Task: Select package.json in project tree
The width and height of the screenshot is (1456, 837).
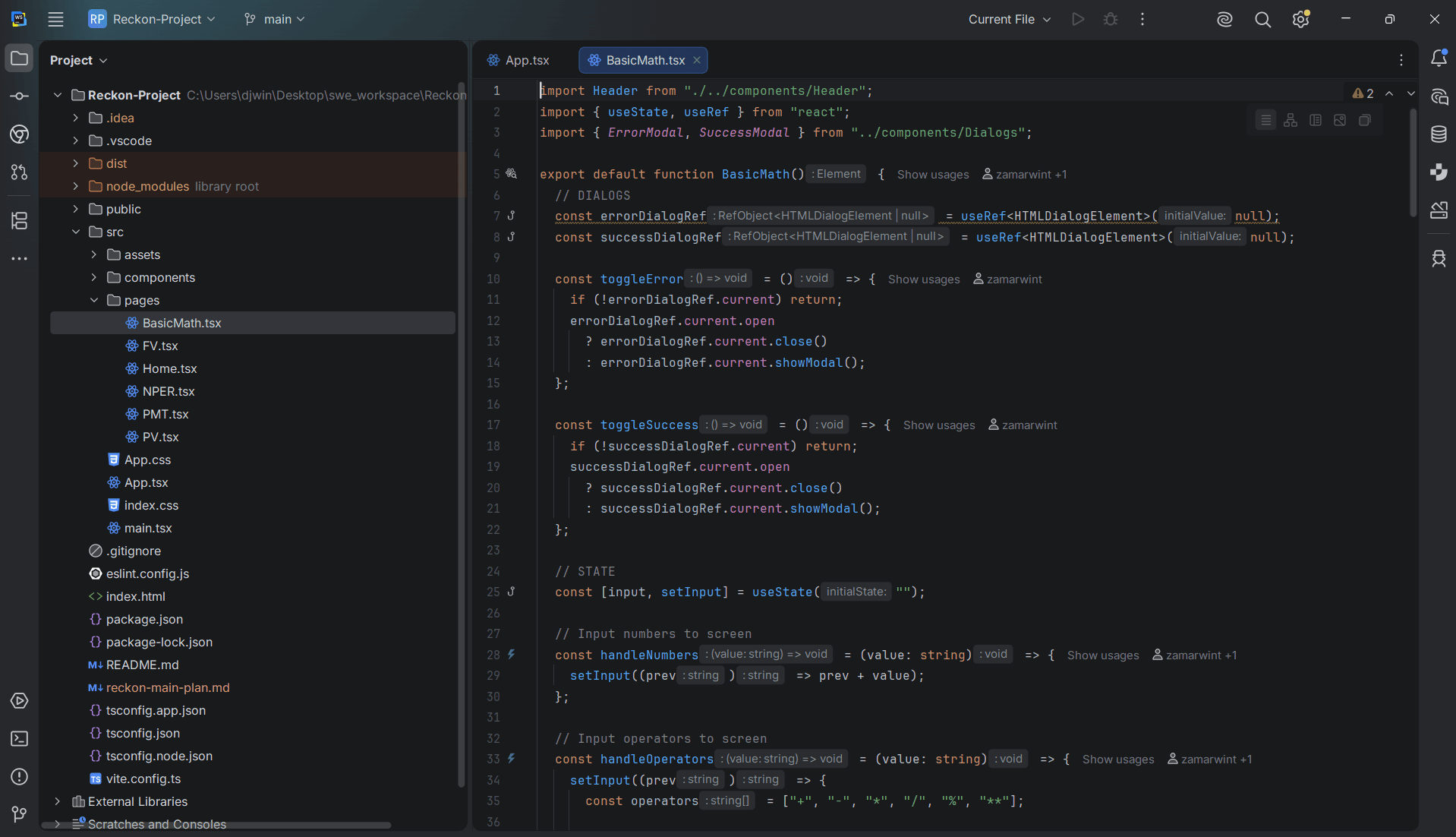Action: [253, 619]
